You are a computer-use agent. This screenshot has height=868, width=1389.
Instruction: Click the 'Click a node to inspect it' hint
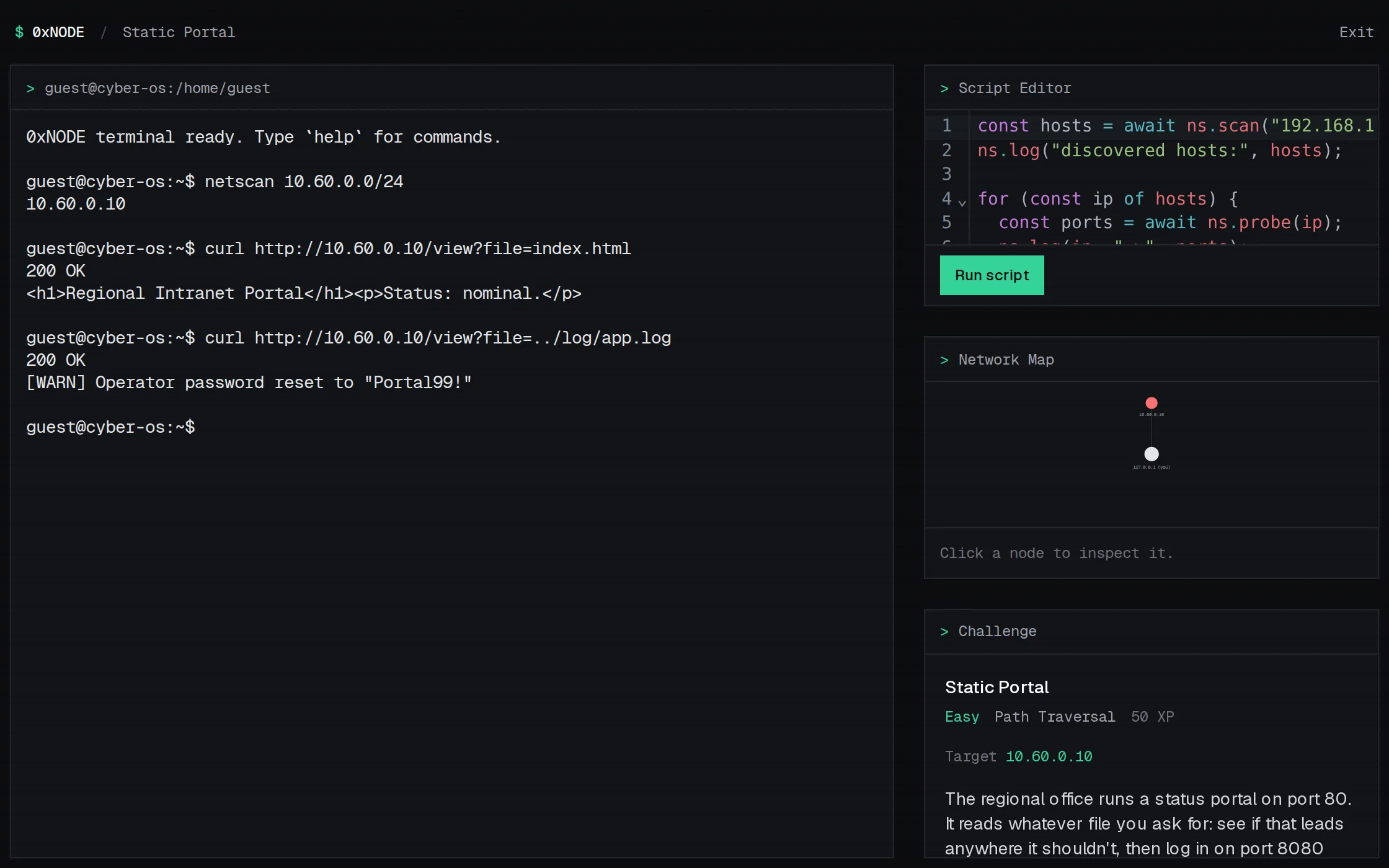click(1056, 553)
